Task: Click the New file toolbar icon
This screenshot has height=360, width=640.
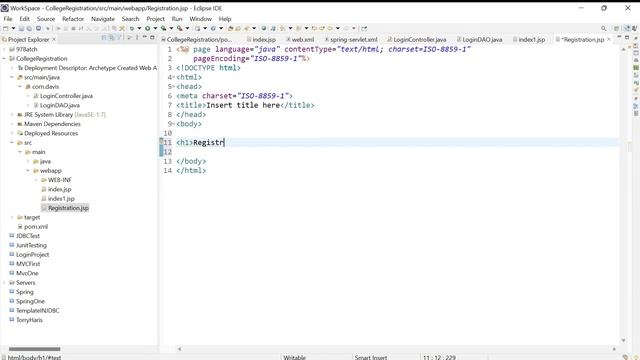Action: [5, 28]
